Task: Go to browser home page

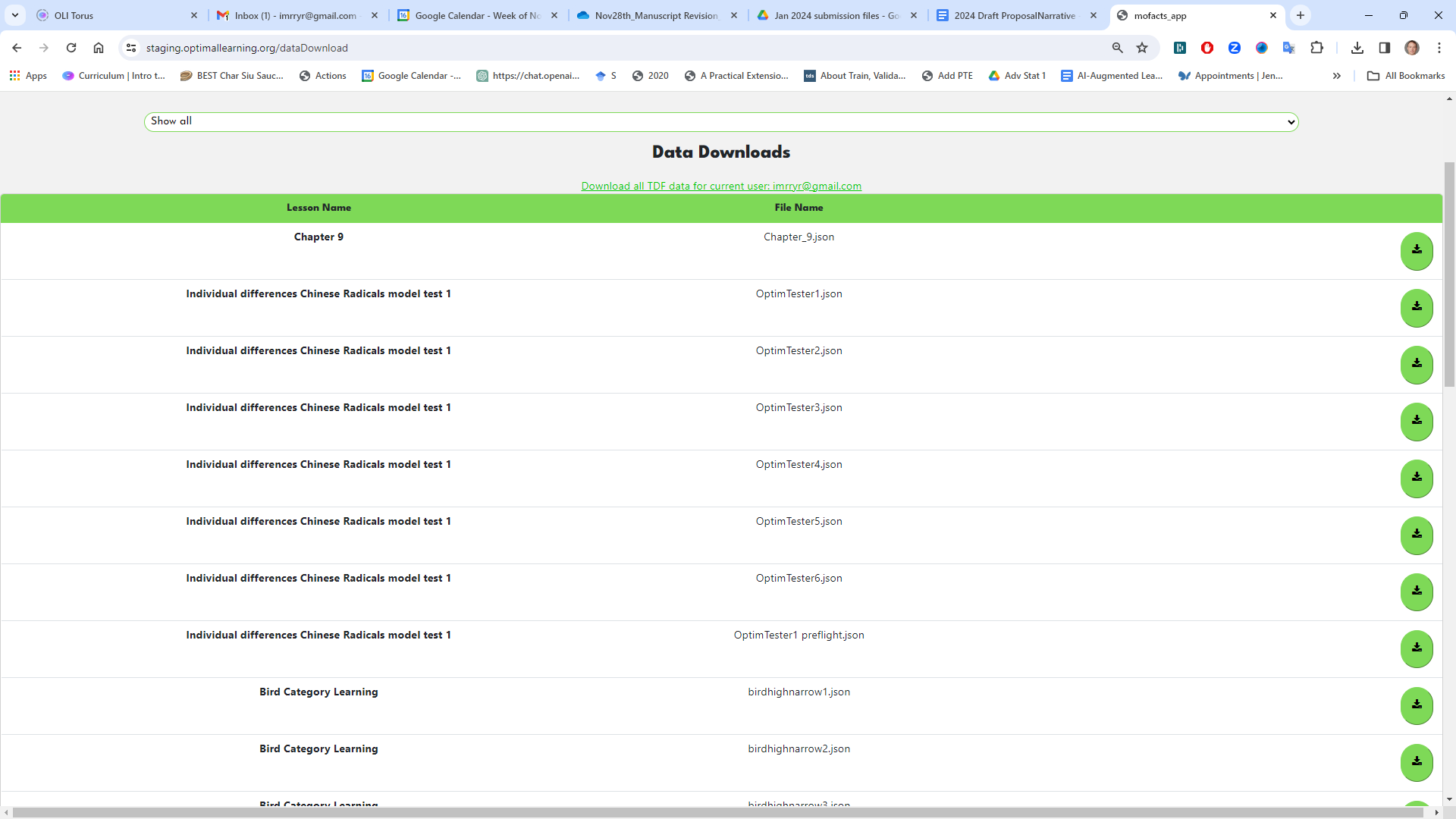Action: [99, 47]
